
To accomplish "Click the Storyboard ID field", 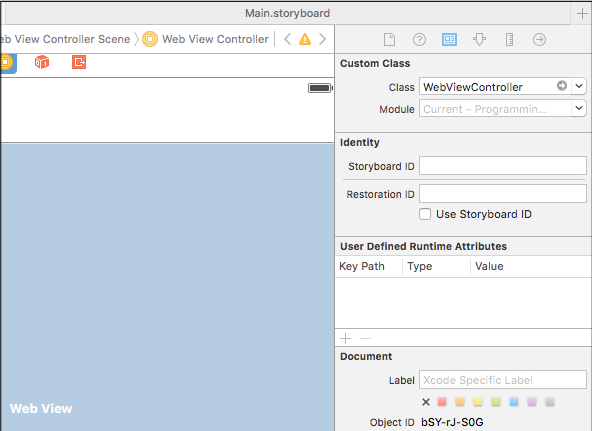I will coord(503,166).
